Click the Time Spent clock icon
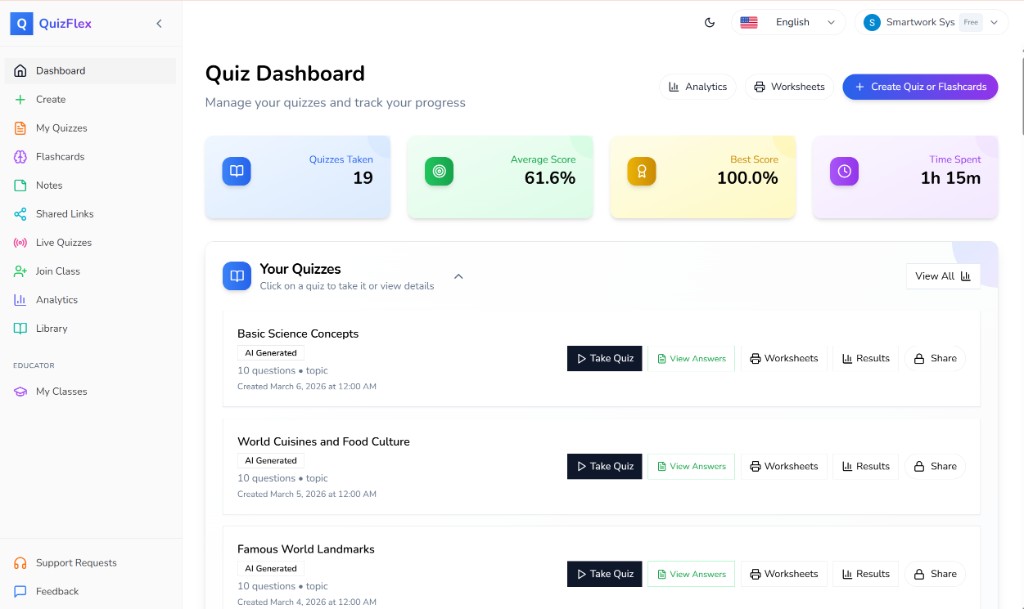Viewport: 1024px width, 609px height. (844, 171)
